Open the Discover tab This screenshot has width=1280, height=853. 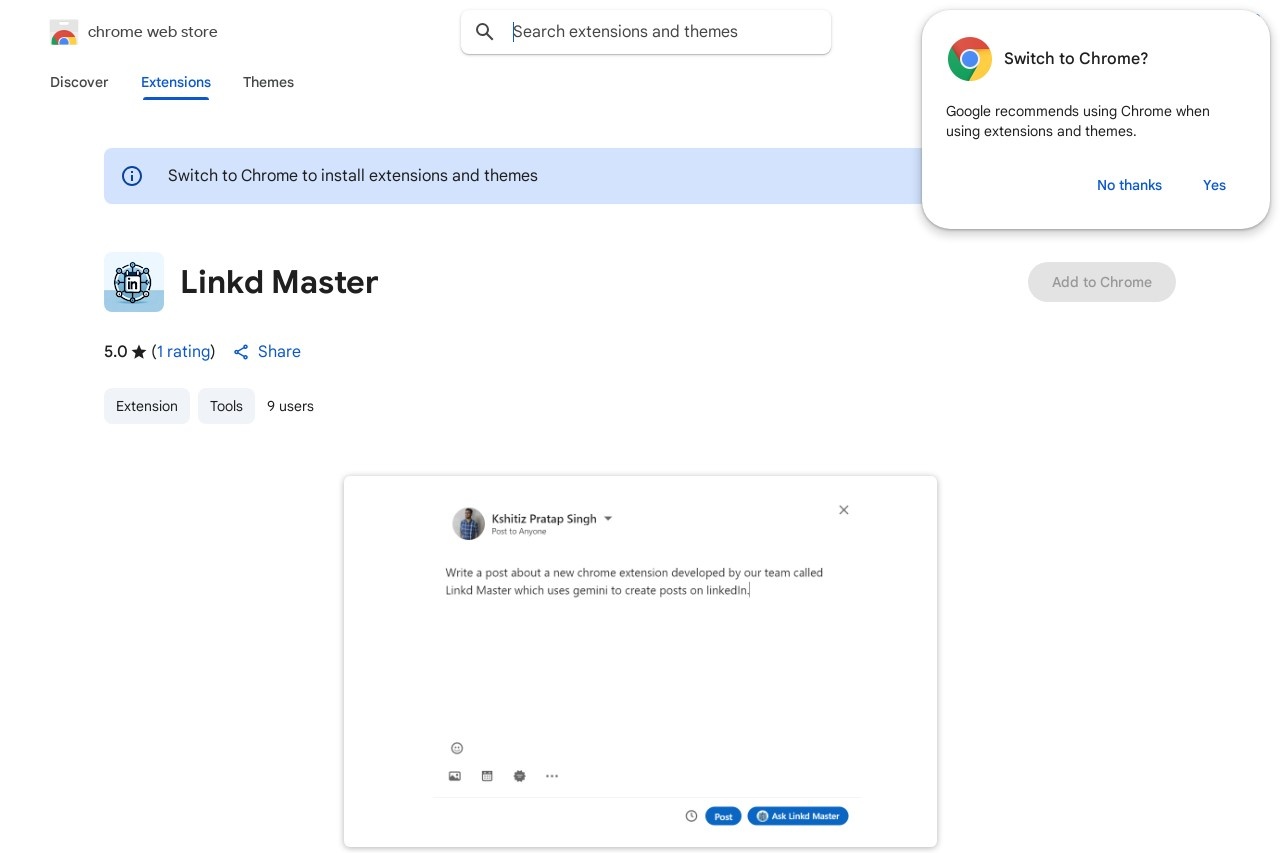point(79,82)
